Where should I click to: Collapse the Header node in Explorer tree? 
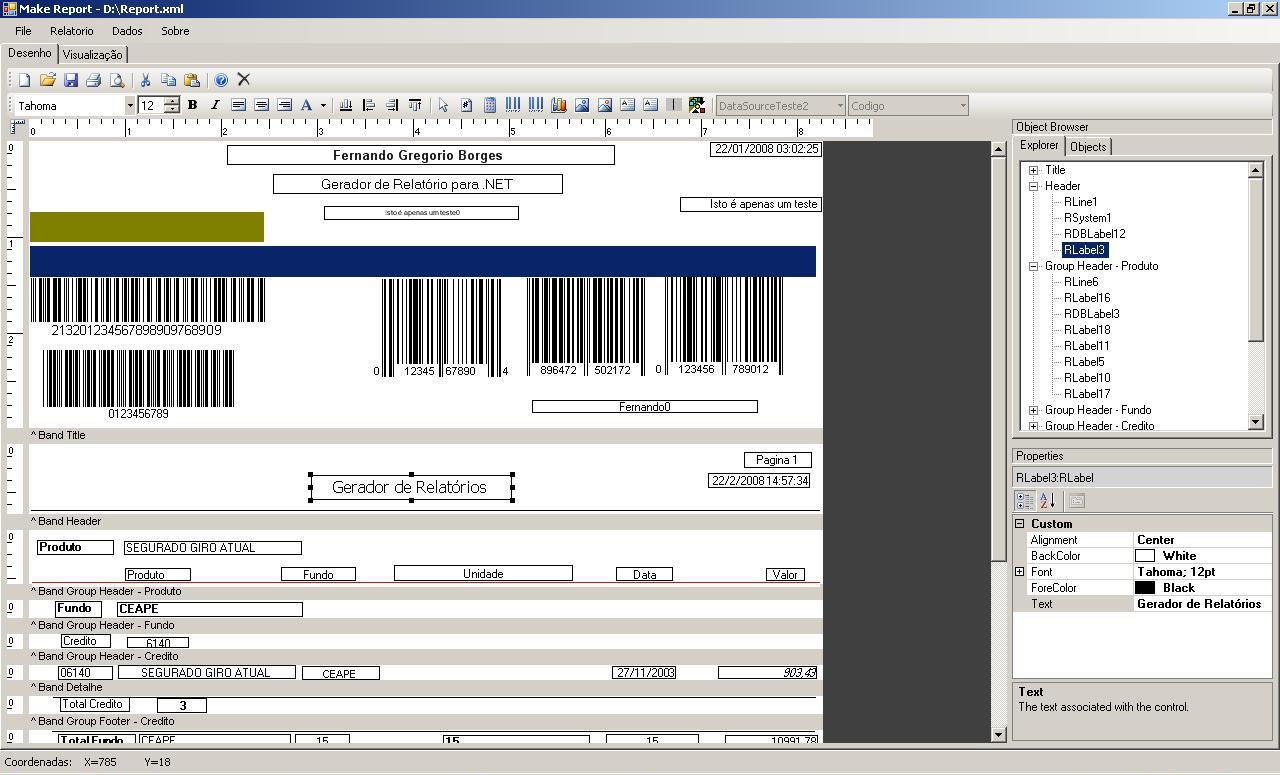click(1033, 186)
